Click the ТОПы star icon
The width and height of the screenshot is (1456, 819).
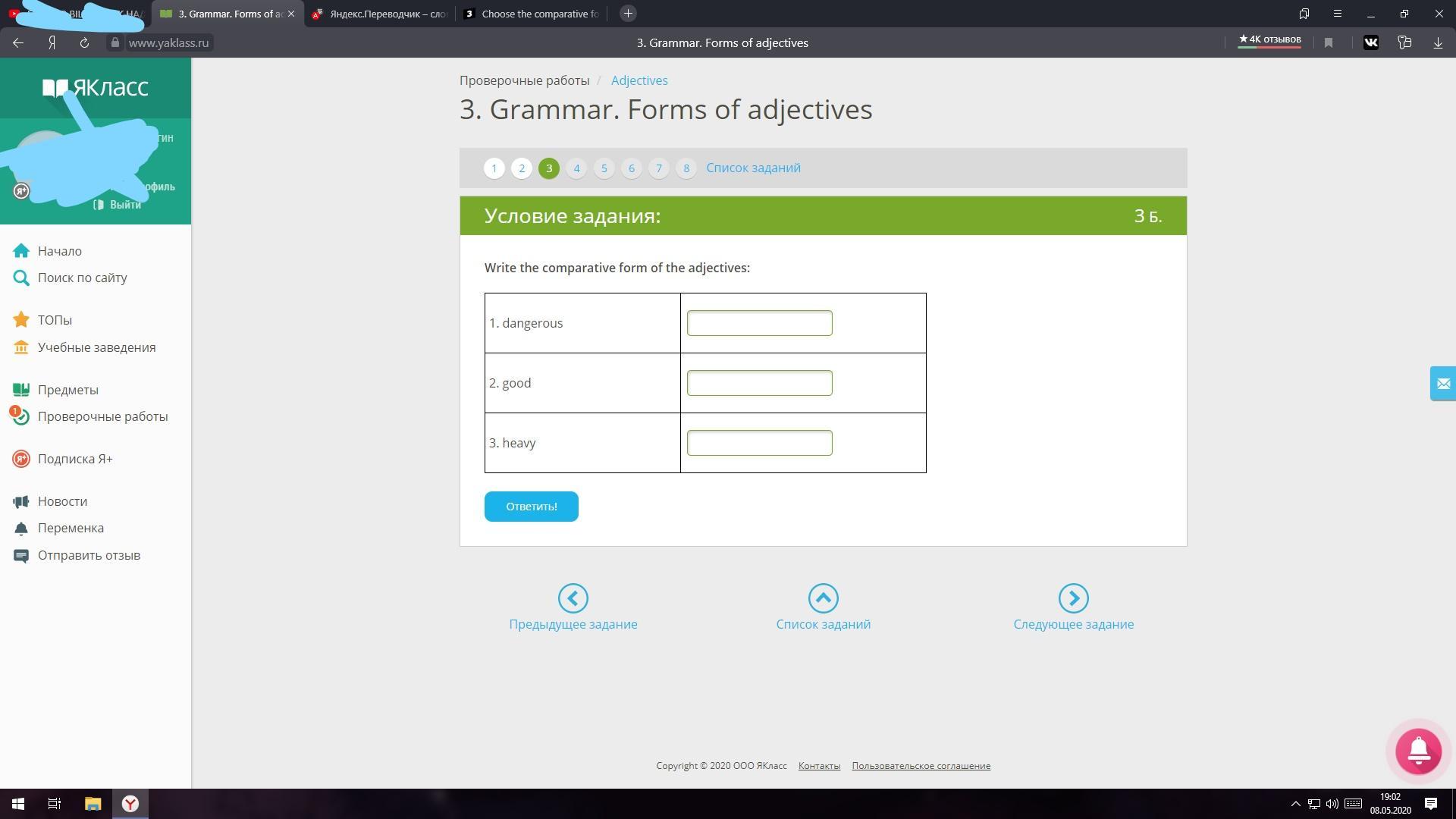(x=21, y=320)
